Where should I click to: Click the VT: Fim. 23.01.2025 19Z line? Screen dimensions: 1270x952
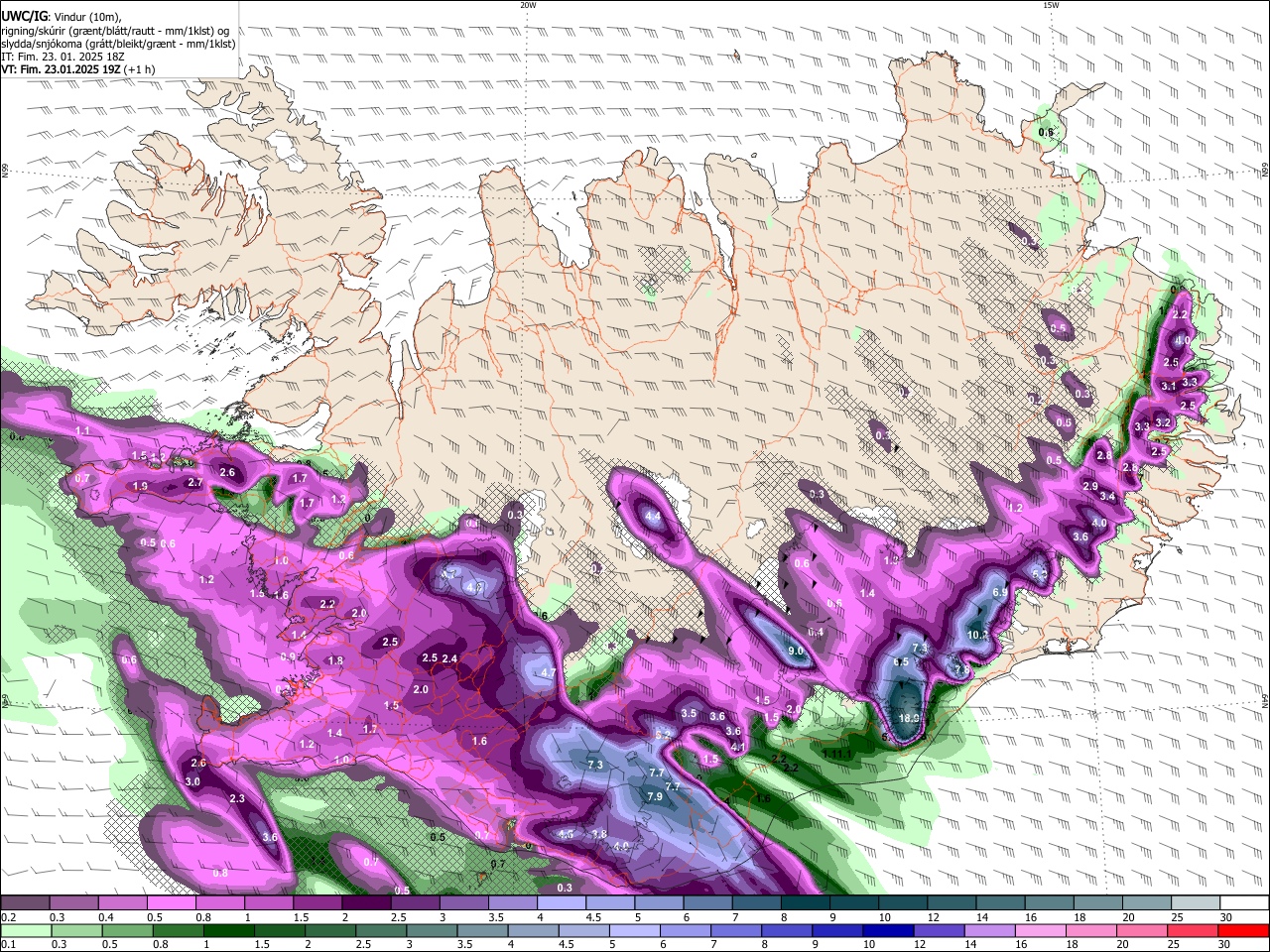point(77,69)
